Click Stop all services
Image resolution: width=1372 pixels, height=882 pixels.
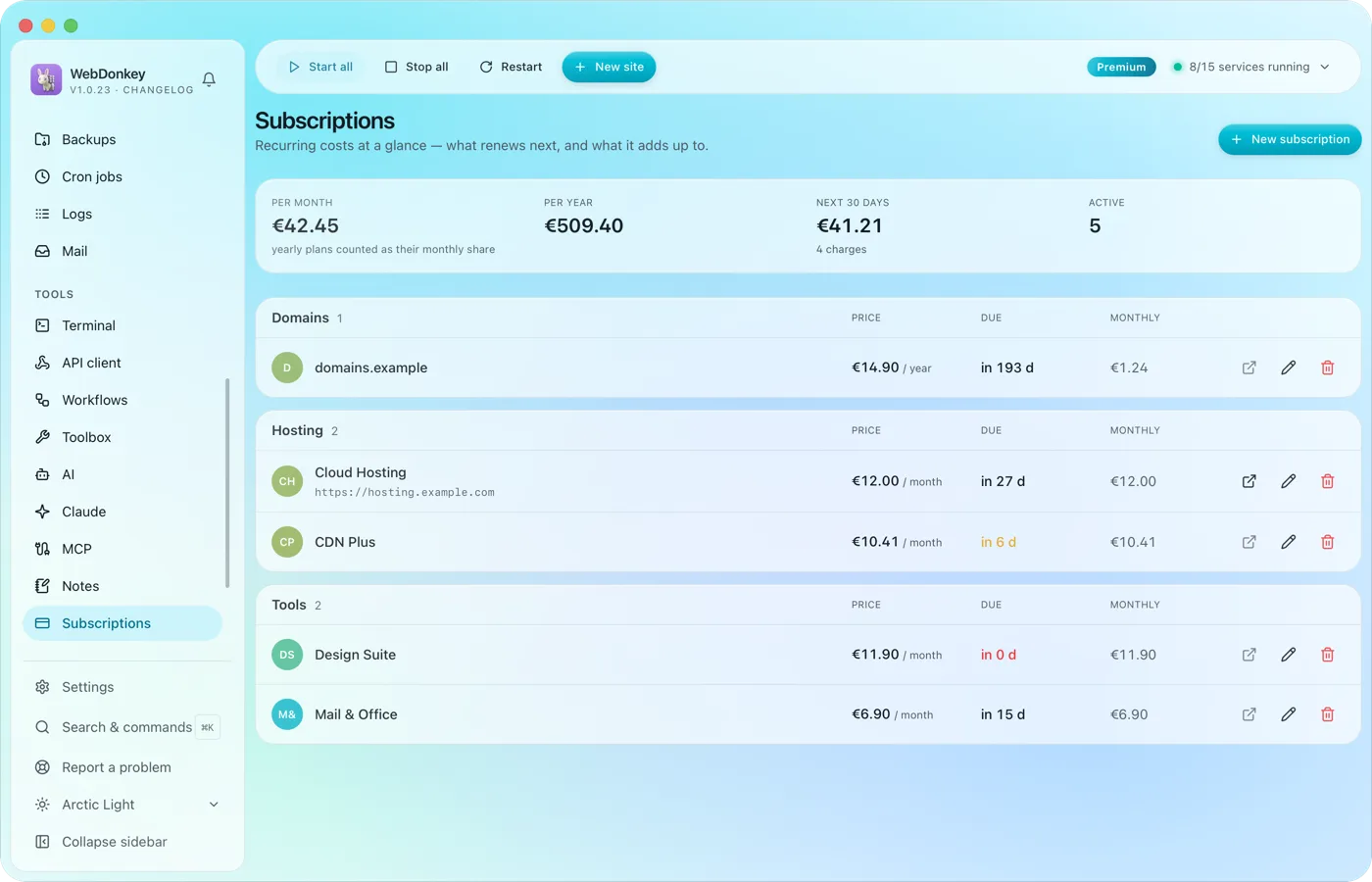(416, 67)
